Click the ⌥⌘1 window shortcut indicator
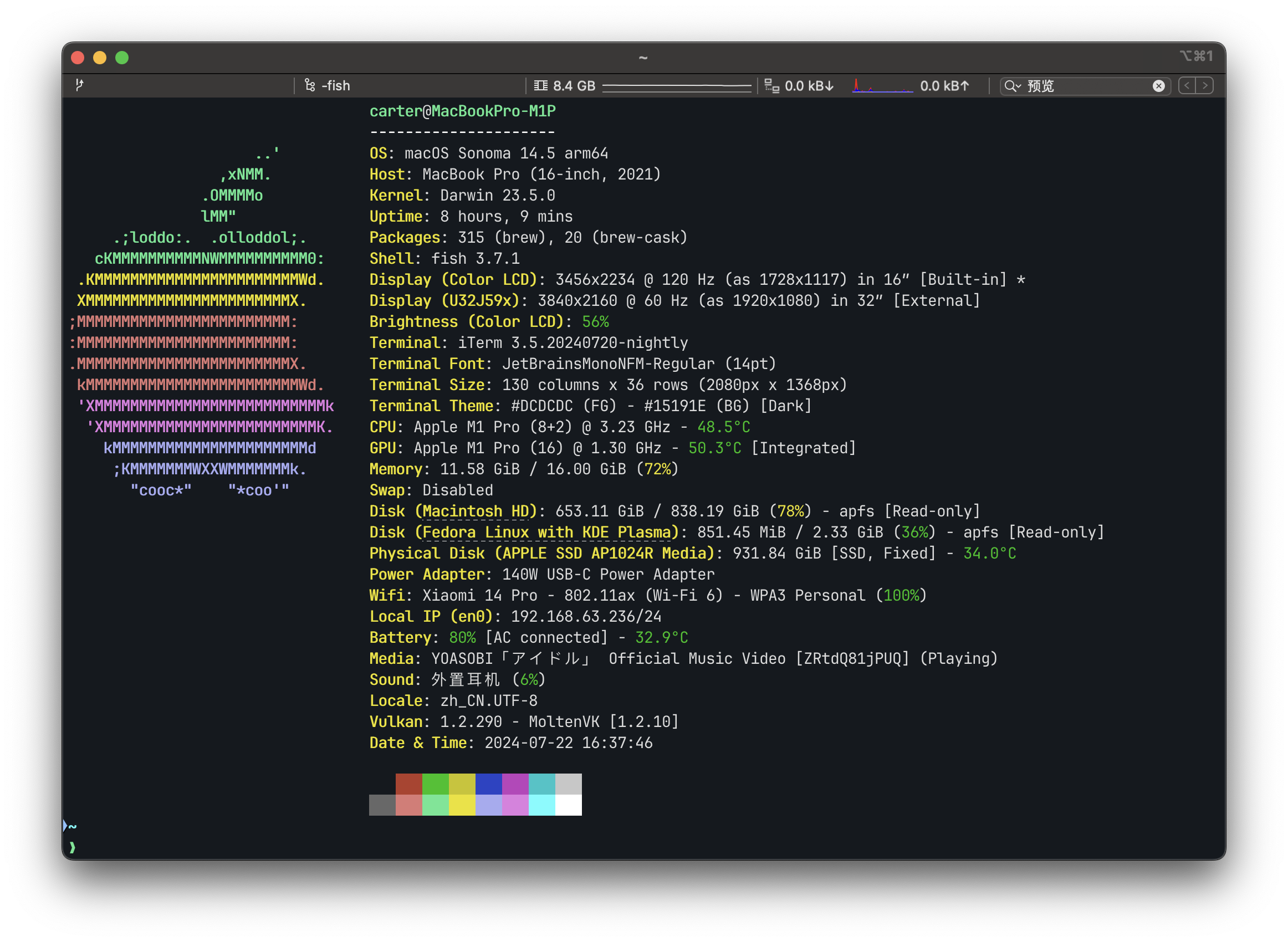The height and width of the screenshot is (942, 1288). coord(1195,56)
